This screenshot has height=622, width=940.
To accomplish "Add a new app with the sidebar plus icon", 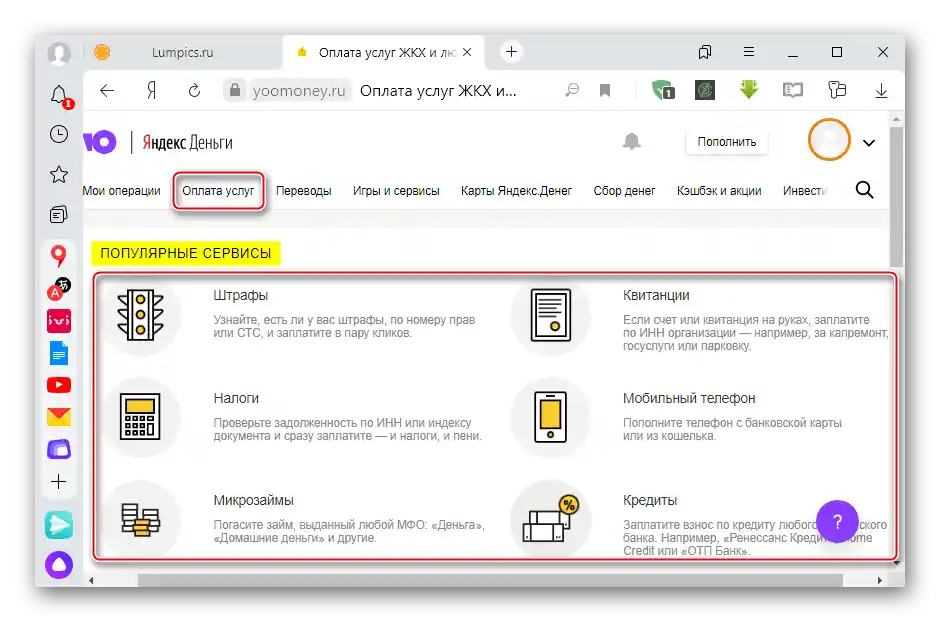I will click(59, 482).
